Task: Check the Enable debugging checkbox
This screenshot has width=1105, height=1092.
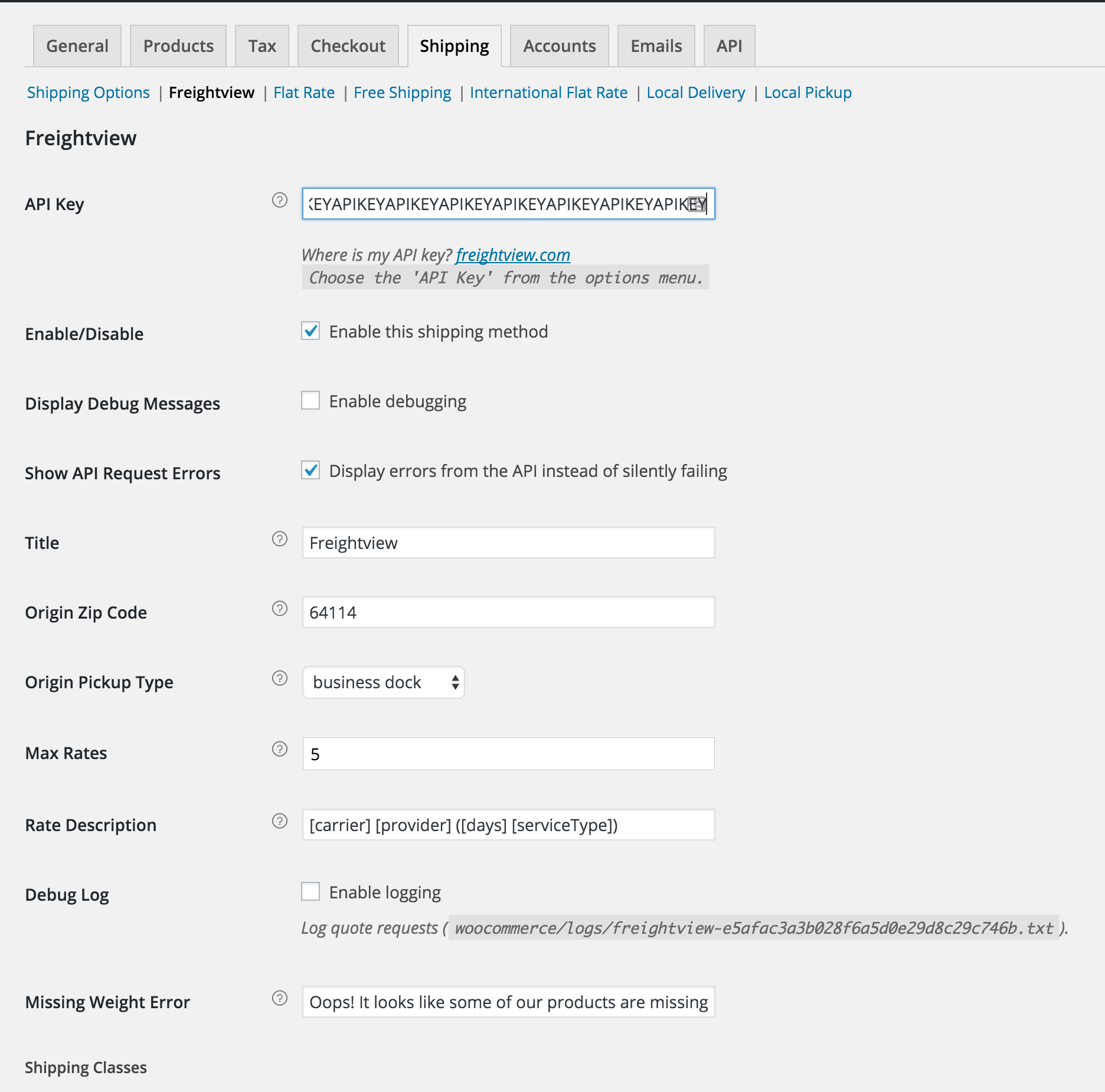Action: coord(310,401)
